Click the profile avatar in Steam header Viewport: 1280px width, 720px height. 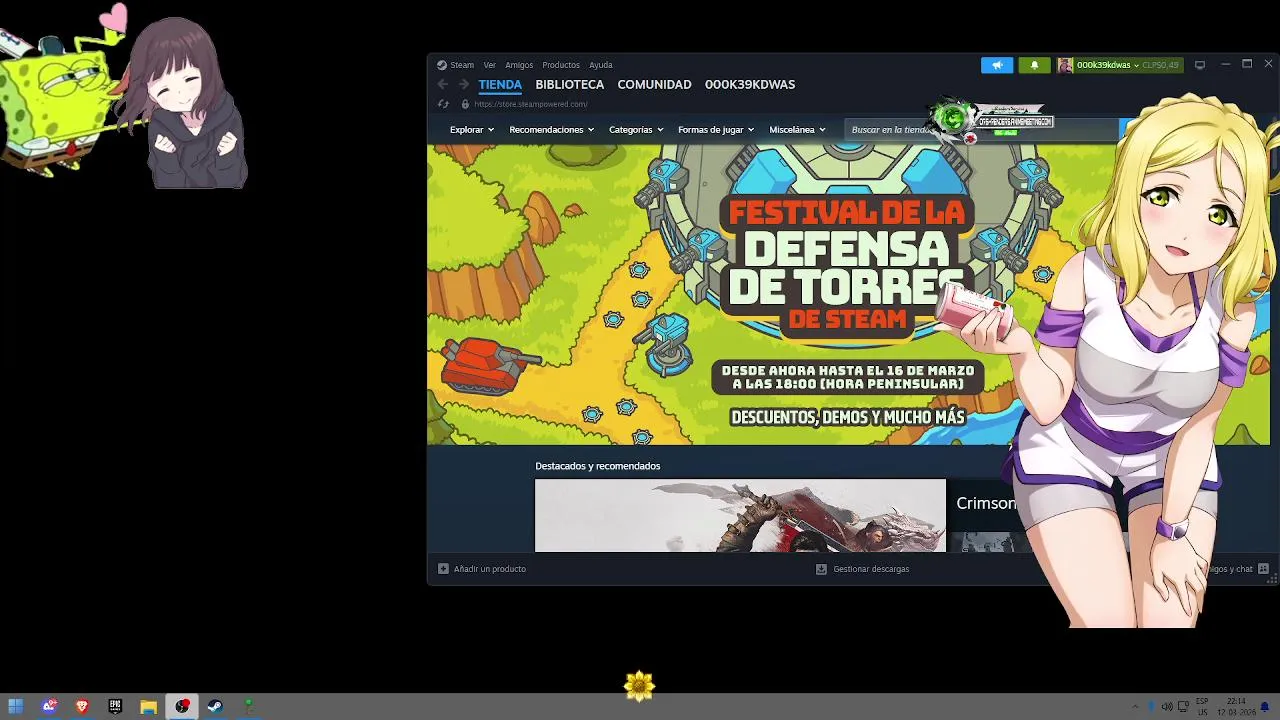1065,65
